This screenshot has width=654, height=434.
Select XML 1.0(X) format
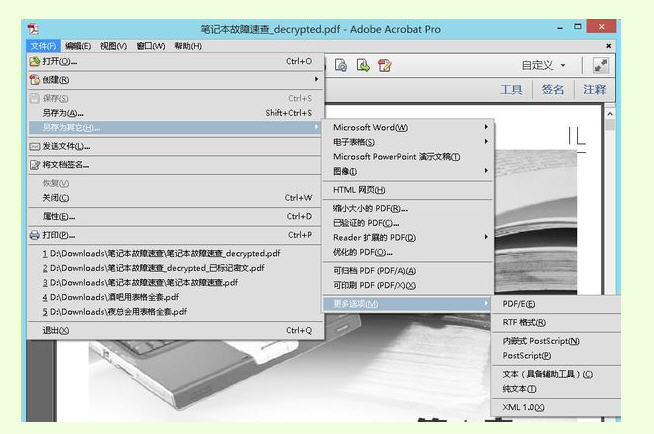556,407
